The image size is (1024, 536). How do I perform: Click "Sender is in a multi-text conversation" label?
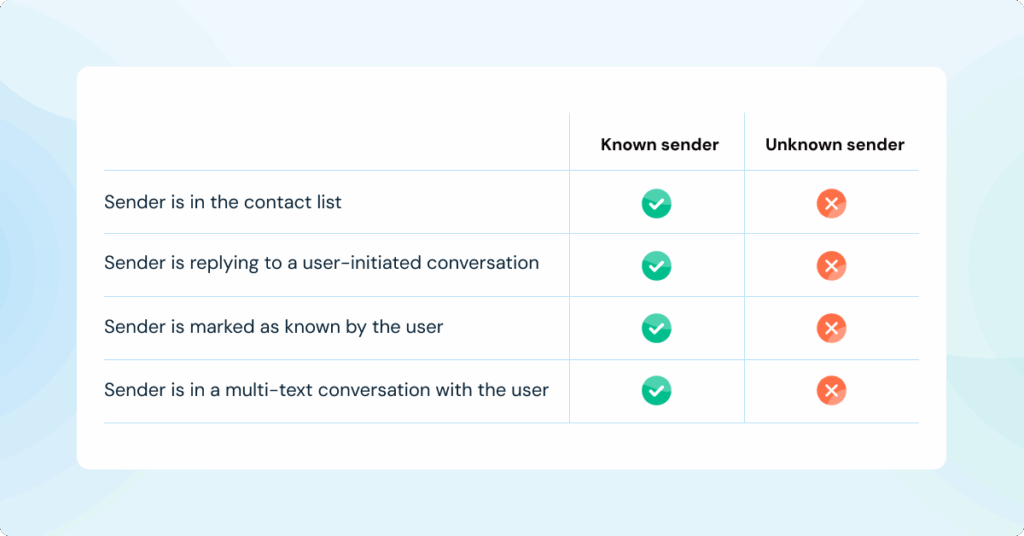point(326,390)
